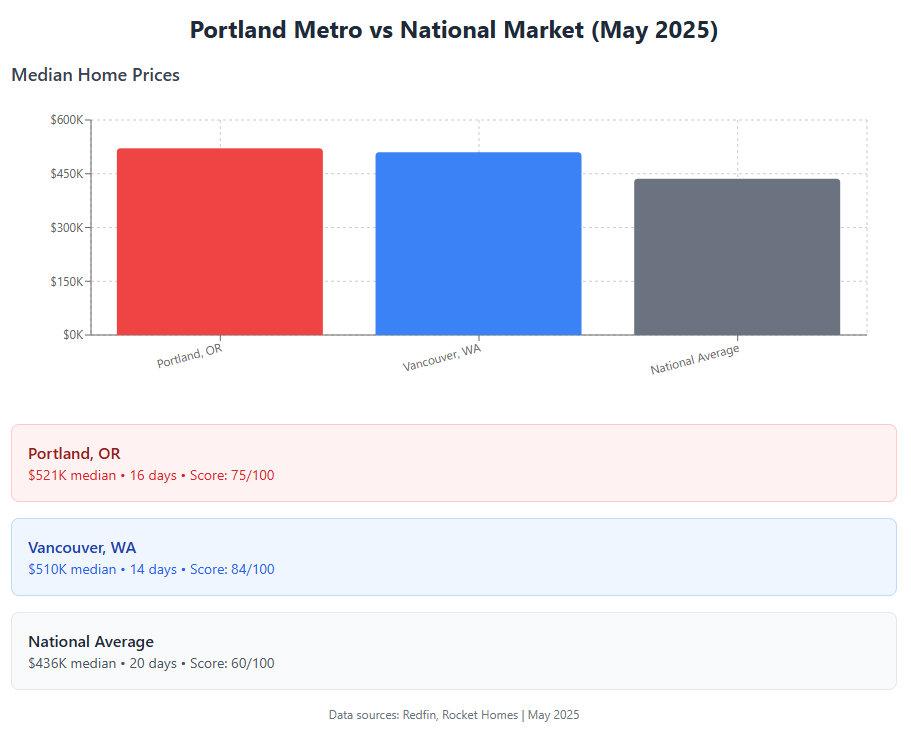Click the red Portland, OR bar

[x=220, y=242]
